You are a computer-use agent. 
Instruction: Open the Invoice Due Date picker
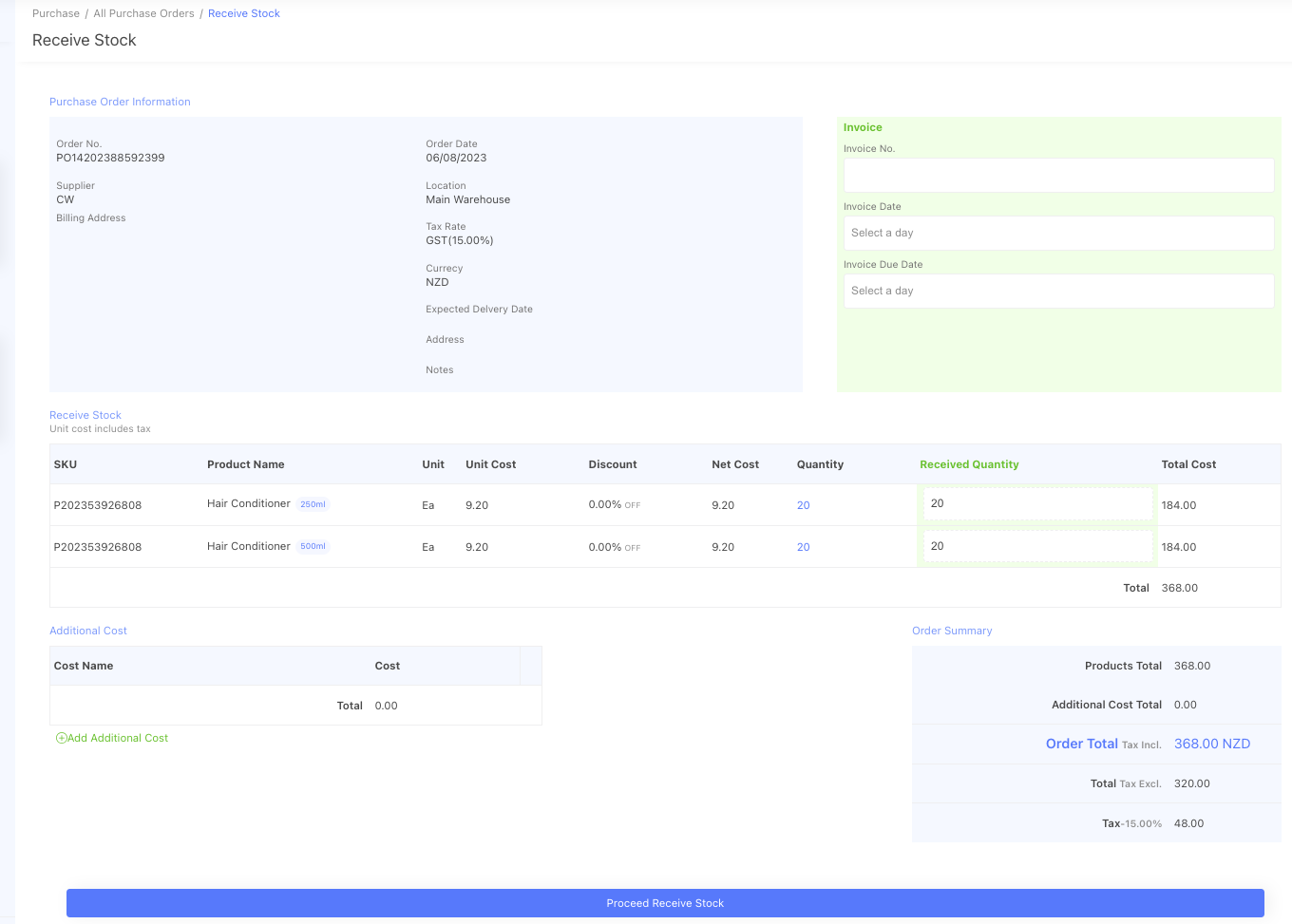(x=1058, y=291)
